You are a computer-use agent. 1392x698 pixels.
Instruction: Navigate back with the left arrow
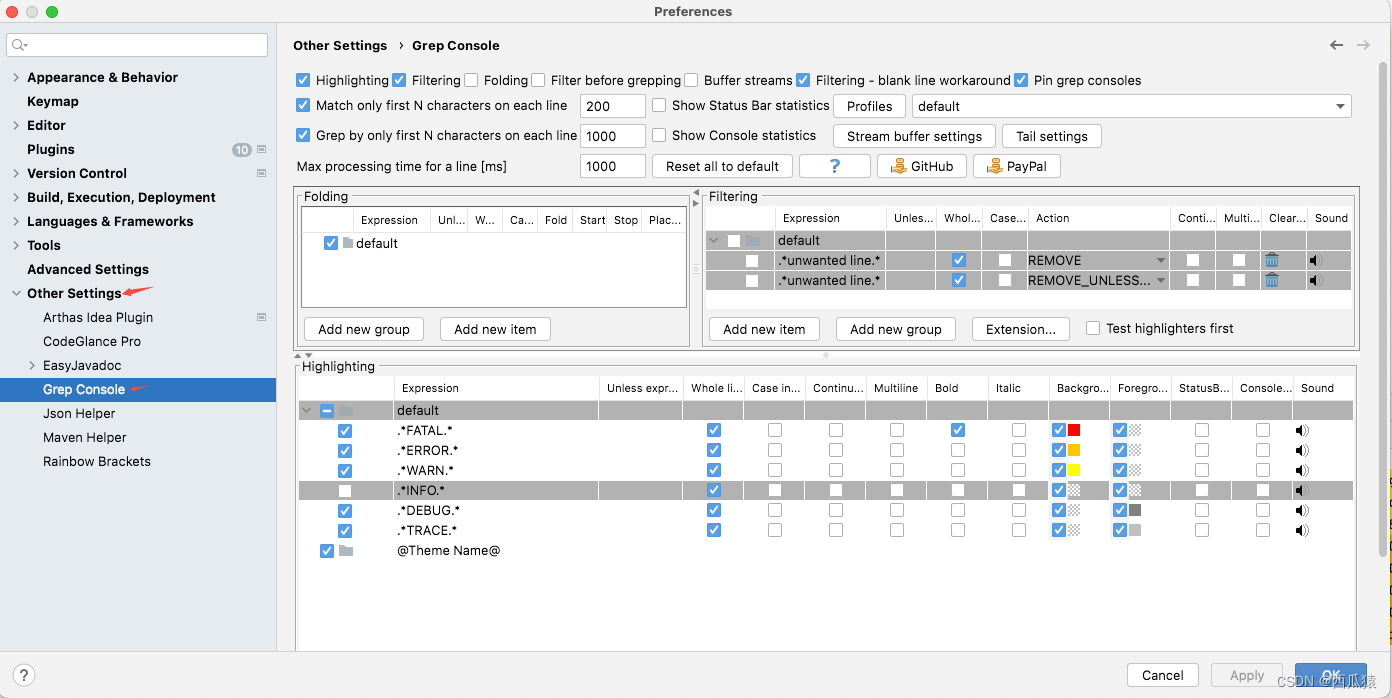1336,45
